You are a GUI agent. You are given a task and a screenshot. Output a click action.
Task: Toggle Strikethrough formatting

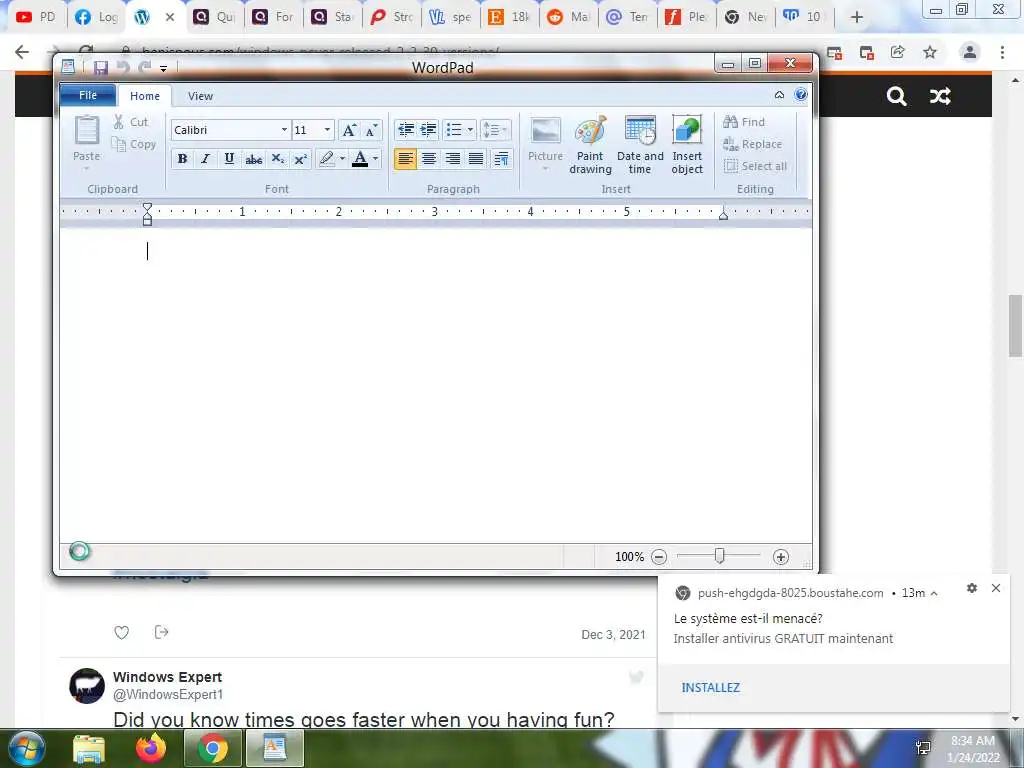(253, 159)
